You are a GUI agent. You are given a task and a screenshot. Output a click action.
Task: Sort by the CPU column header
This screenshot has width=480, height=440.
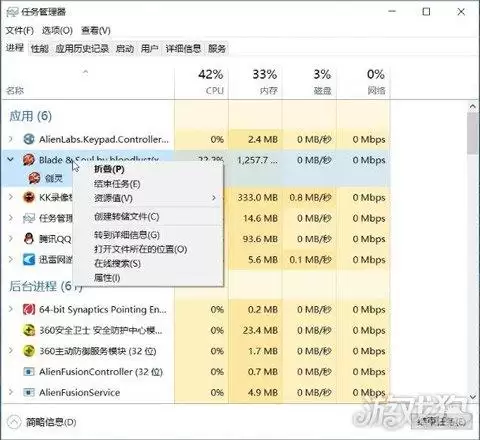(201, 83)
